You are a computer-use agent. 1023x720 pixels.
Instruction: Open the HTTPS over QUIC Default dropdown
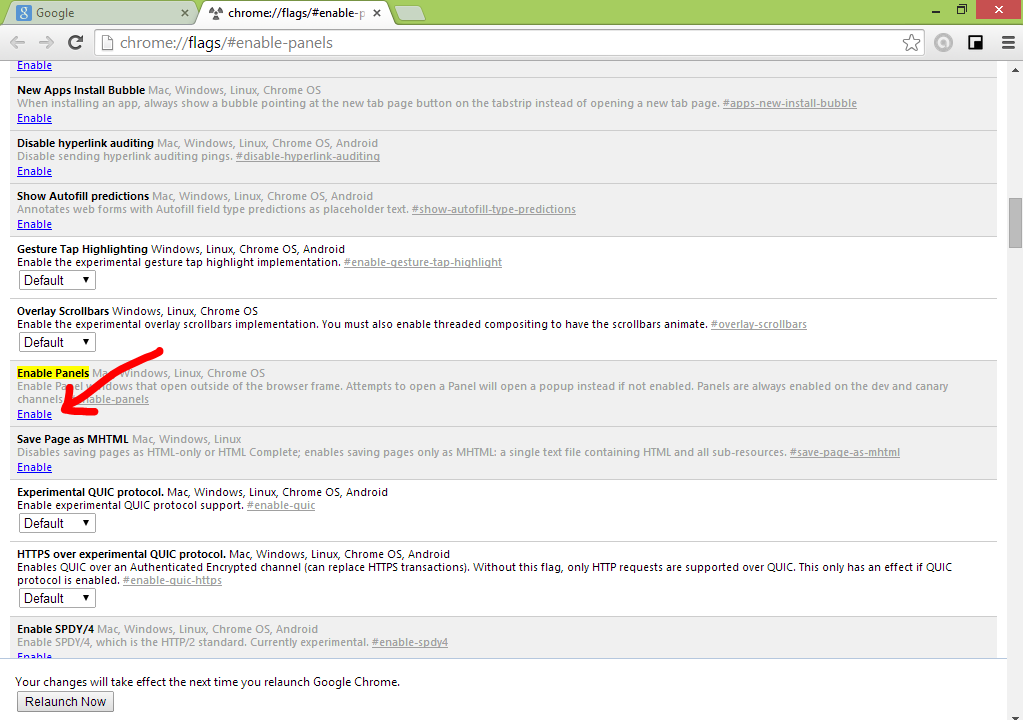point(57,598)
